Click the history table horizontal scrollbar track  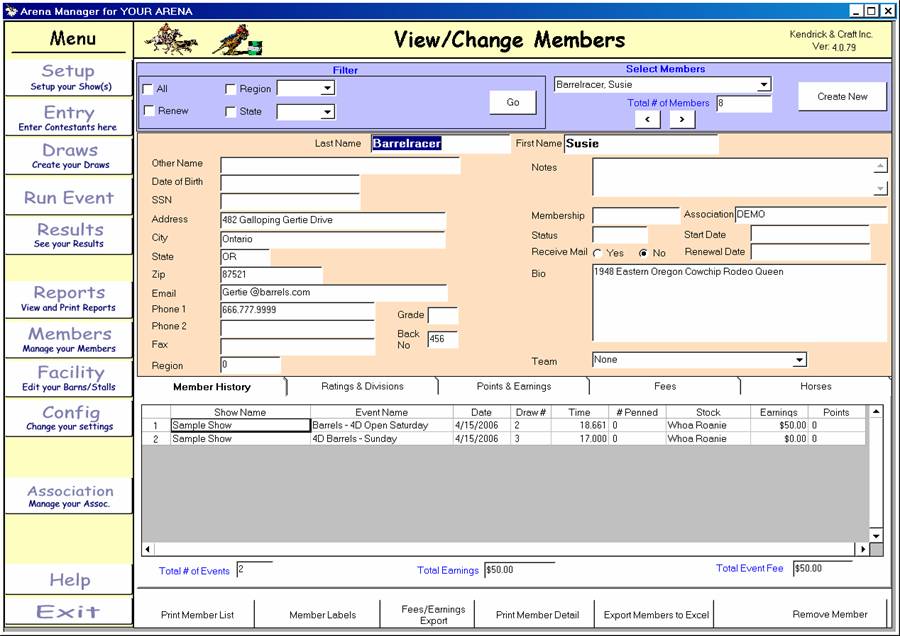pos(505,549)
